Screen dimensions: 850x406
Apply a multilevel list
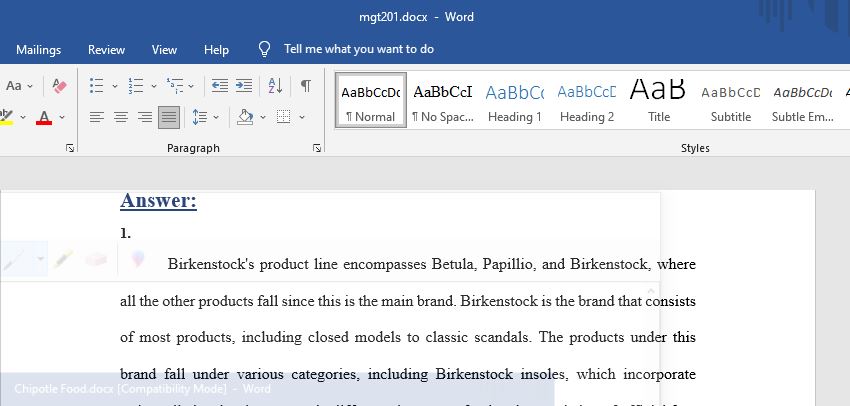(x=175, y=86)
